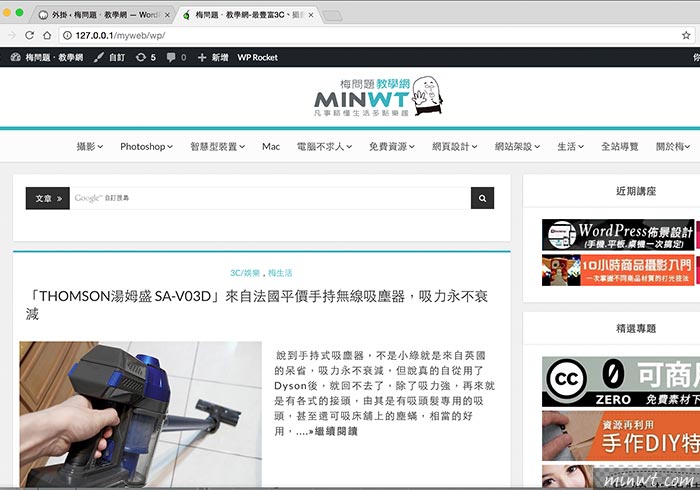Viewport: 700px width, 490px height.
Task: Click the 新增 label in admin bar
Action: click(x=220, y=57)
